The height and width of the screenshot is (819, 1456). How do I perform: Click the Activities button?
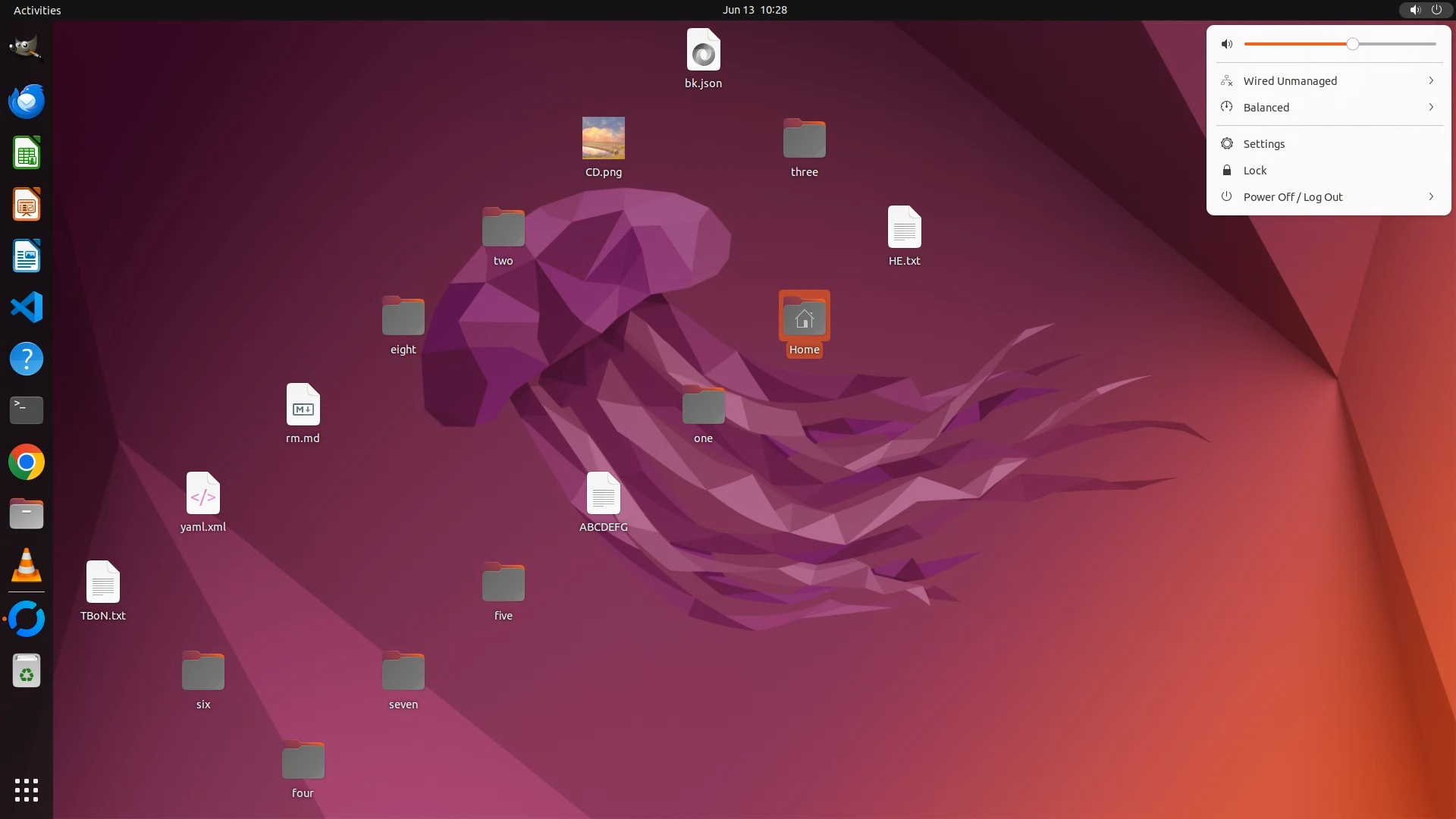point(37,10)
